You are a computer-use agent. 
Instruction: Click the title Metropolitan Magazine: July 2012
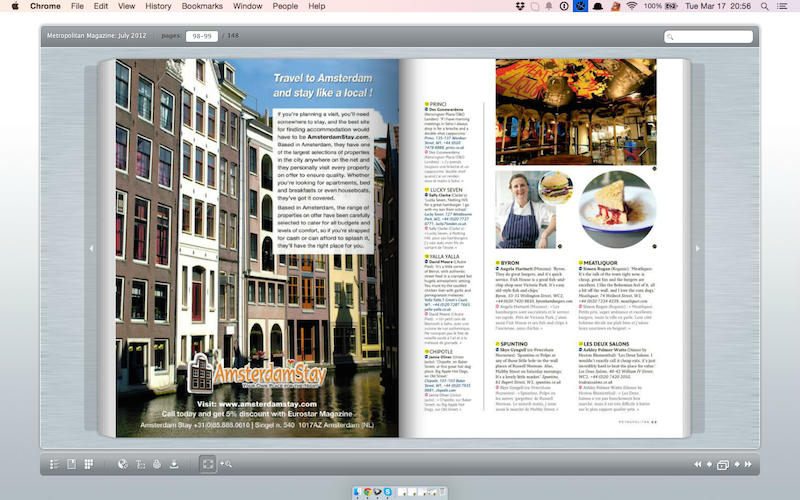(96, 36)
